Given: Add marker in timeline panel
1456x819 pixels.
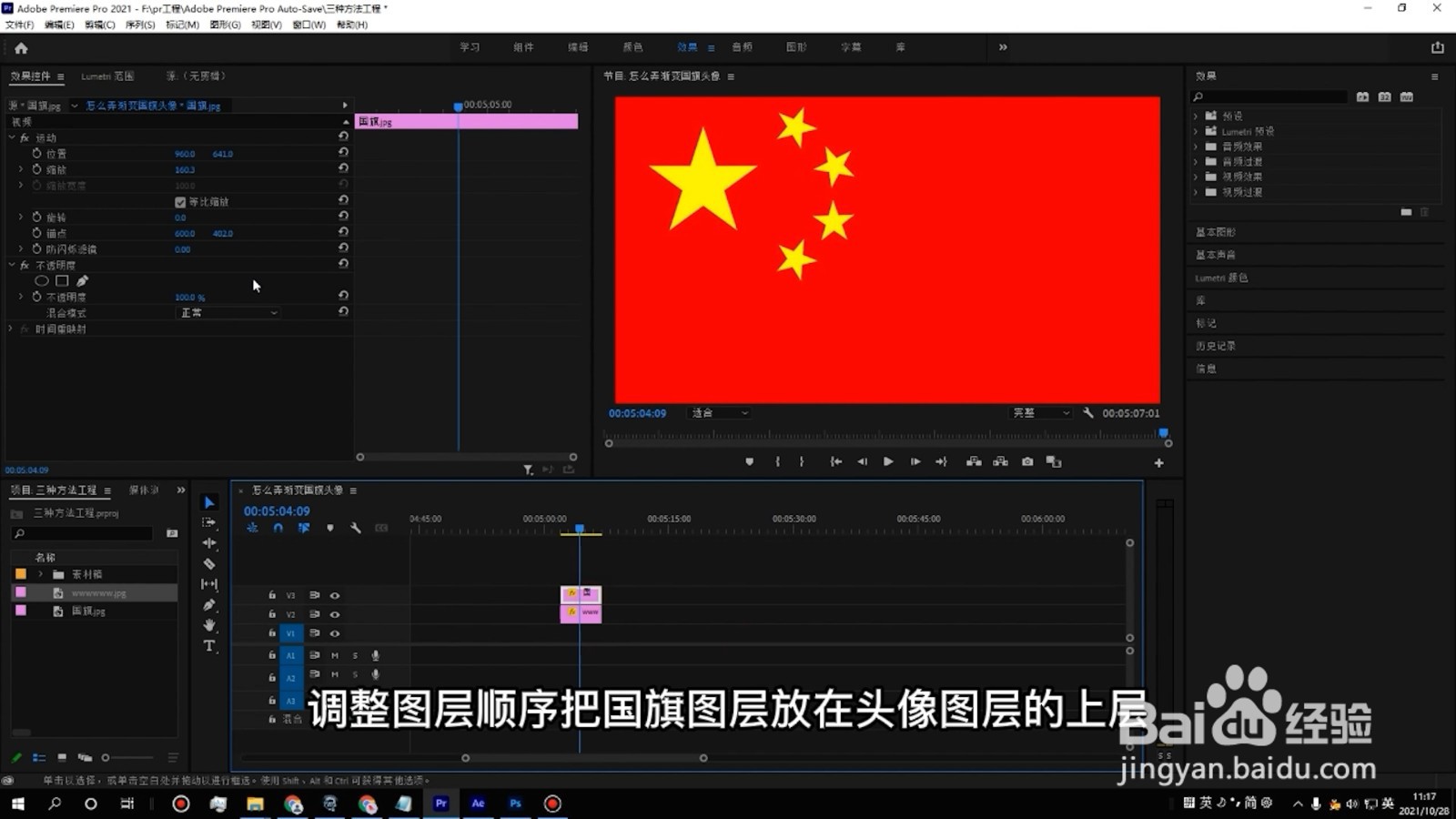Looking at the screenshot, I should [330, 528].
